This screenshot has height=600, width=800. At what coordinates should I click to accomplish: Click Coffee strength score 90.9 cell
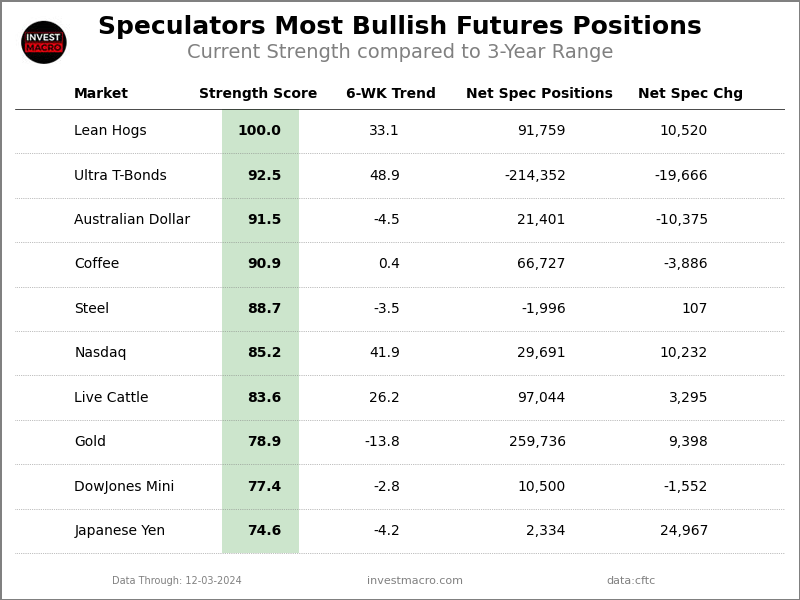click(264, 264)
